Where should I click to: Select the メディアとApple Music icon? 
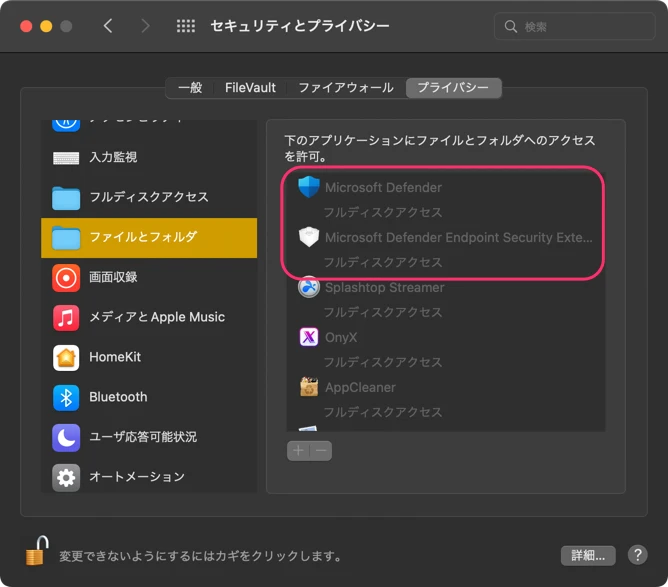(66, 317)
